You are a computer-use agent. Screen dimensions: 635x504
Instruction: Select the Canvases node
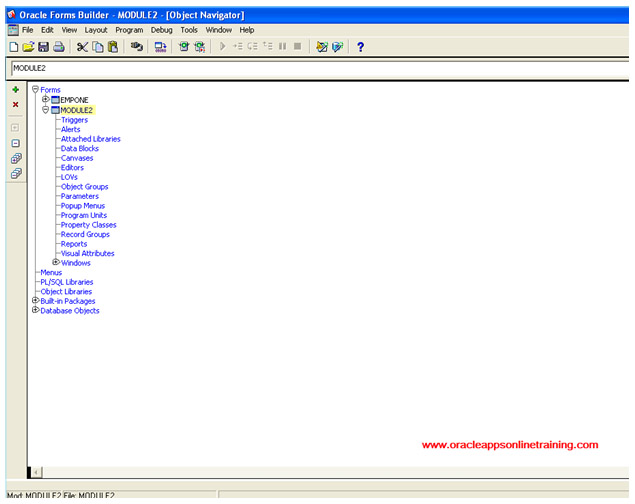pyautogui.click(x=77, y=158)
